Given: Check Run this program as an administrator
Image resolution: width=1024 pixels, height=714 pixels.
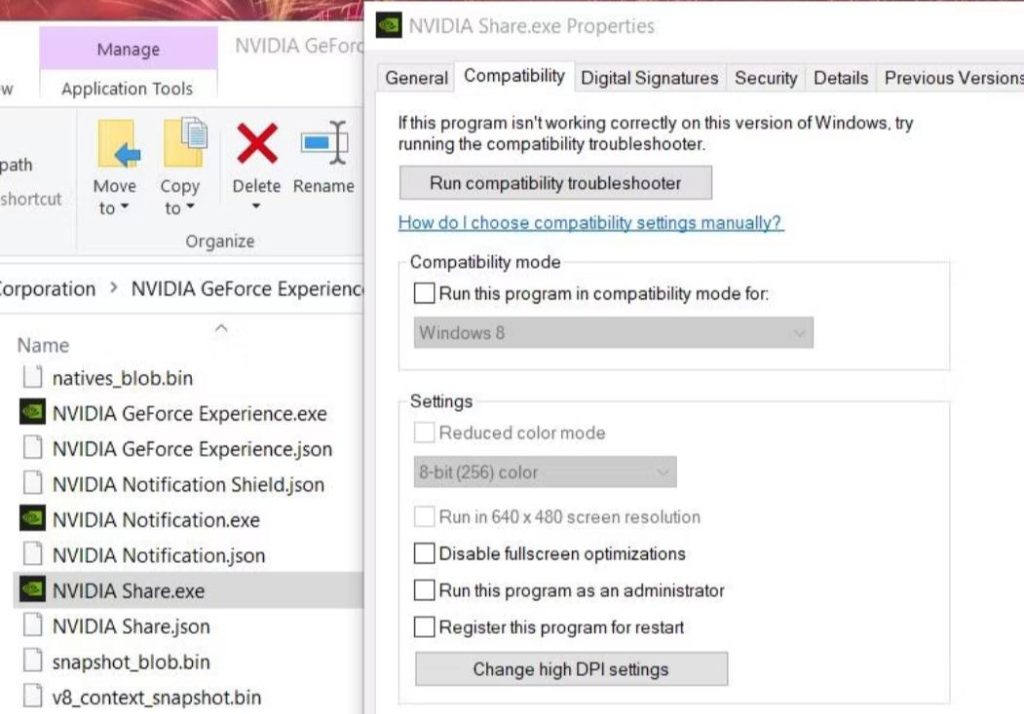Looking at the screenshot, I should click(424, 590).
